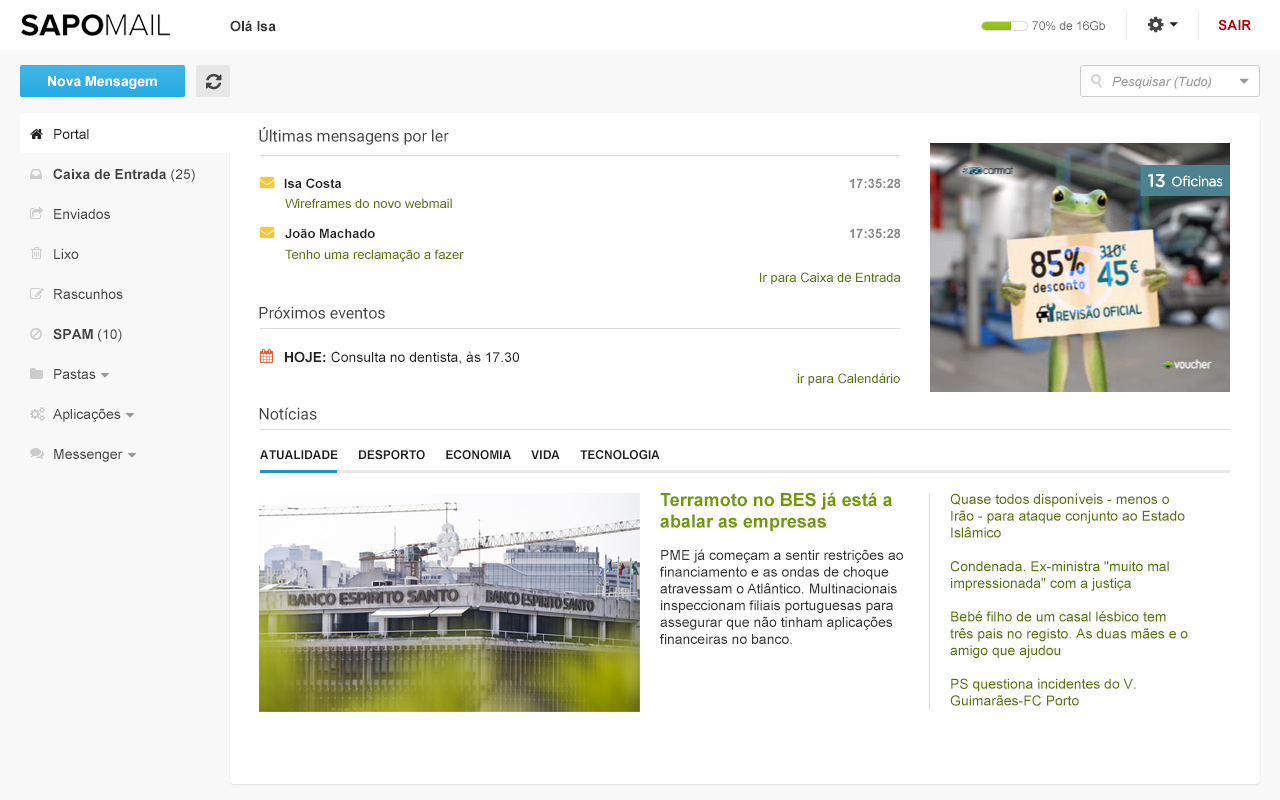Open headline Terramoto no BES
This screenshot has width=1280, height=800.
776,510
